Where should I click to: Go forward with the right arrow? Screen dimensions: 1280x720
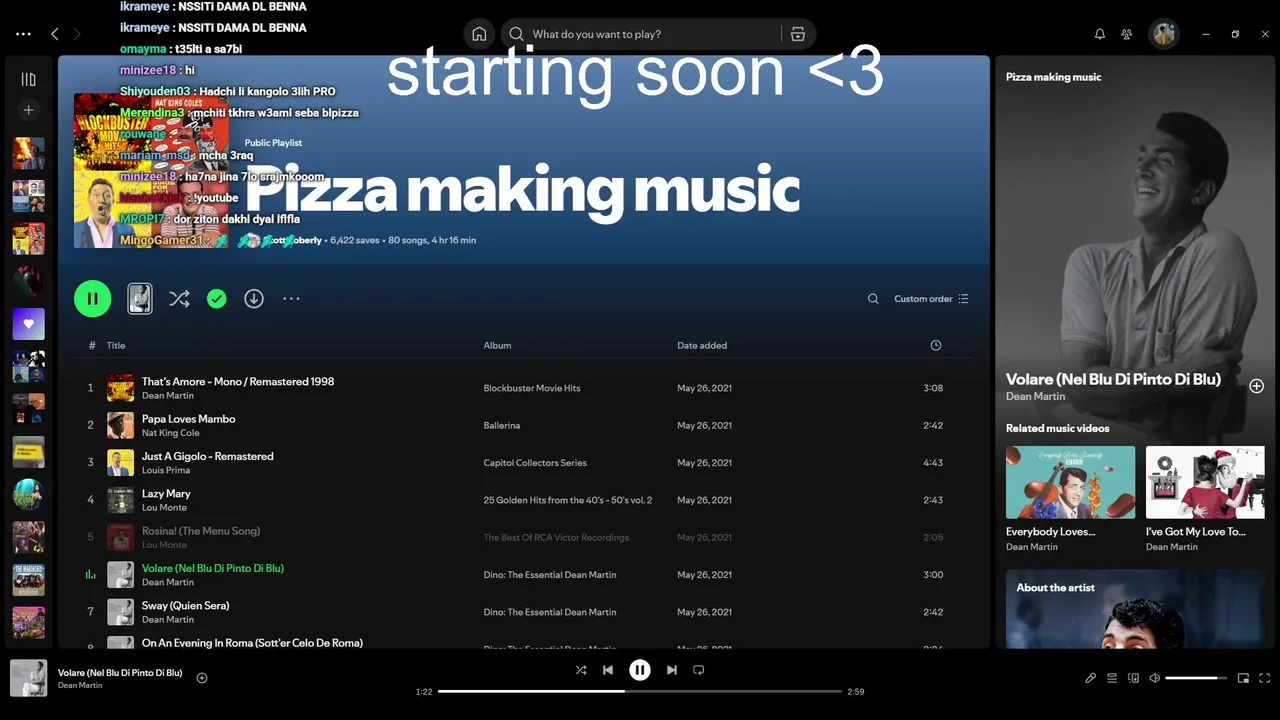pyautogui.click(x=77, y=34)
